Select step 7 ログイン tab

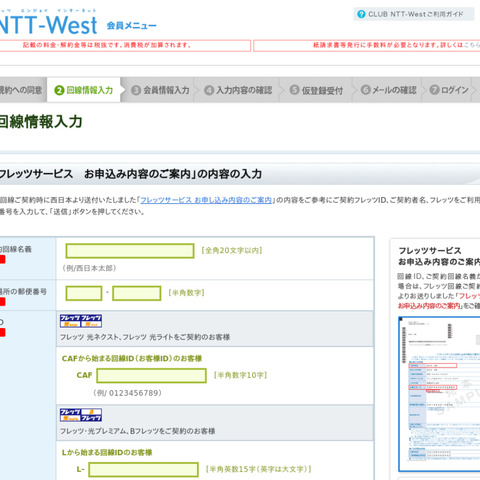[449, 90]
